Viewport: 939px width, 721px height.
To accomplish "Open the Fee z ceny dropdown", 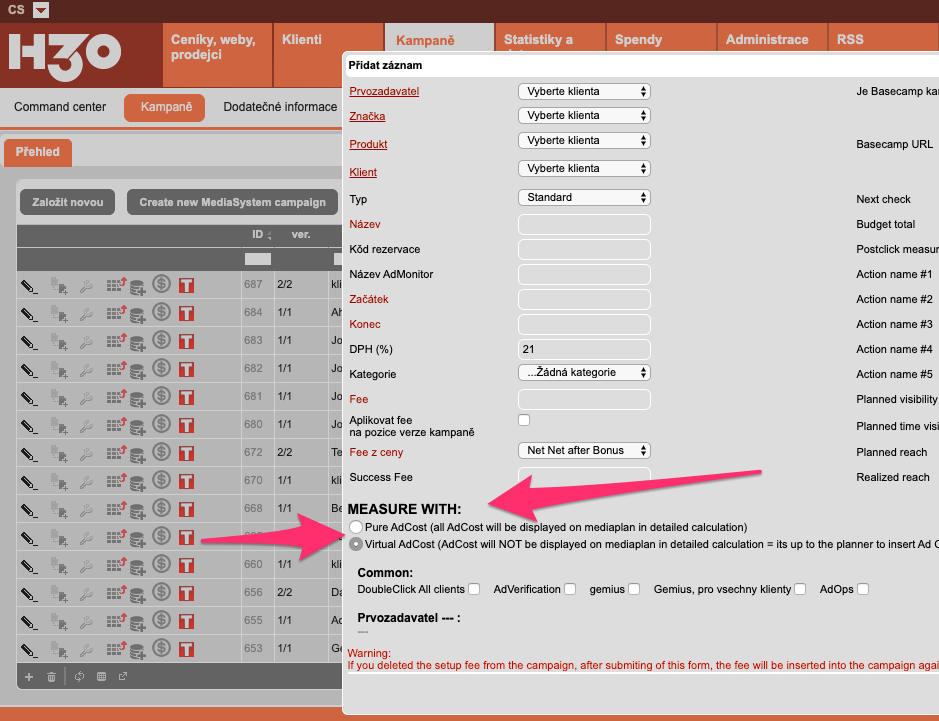I will pos(584,451).
